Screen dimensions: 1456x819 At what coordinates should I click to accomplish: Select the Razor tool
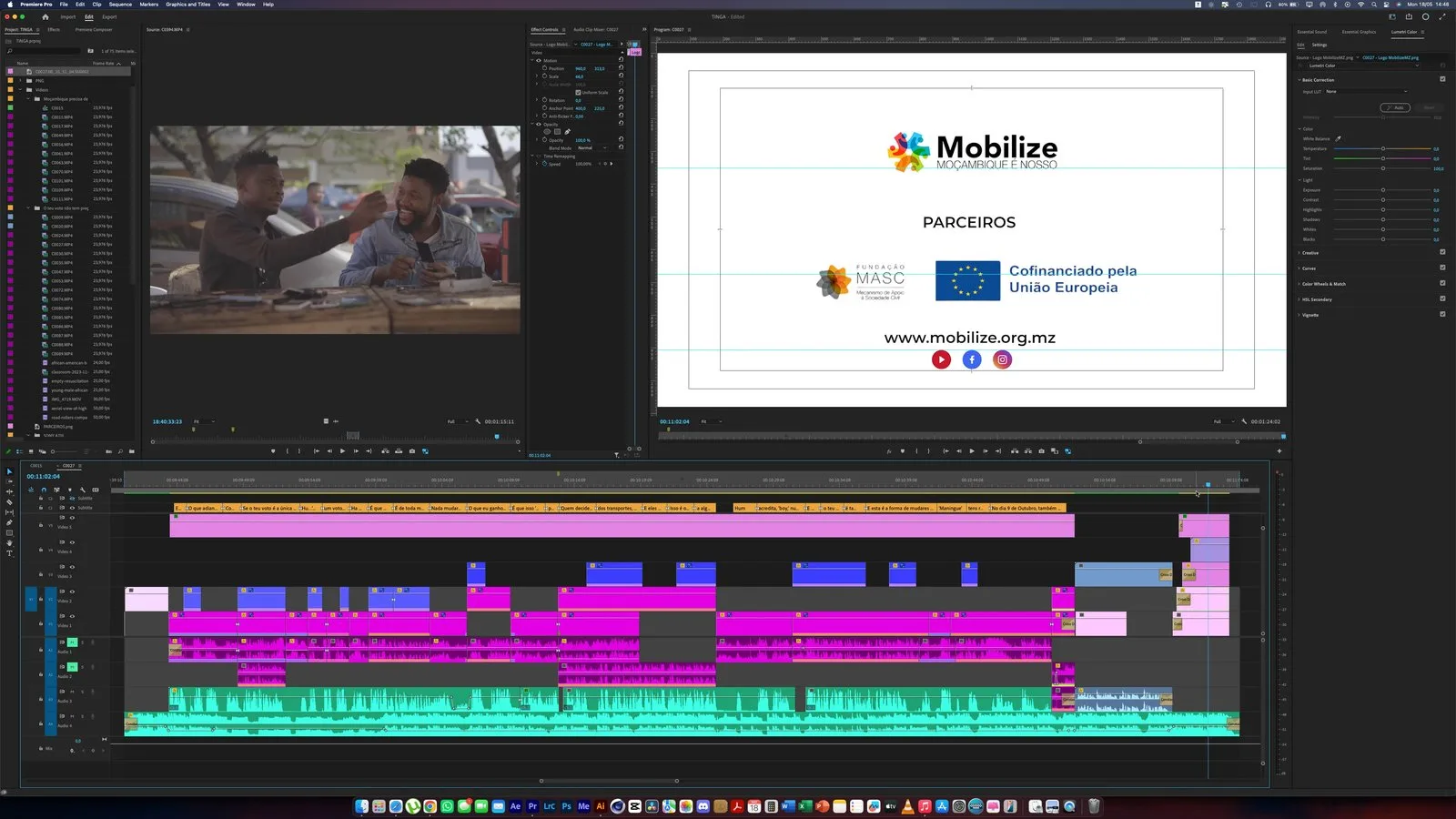pos(9,502)
